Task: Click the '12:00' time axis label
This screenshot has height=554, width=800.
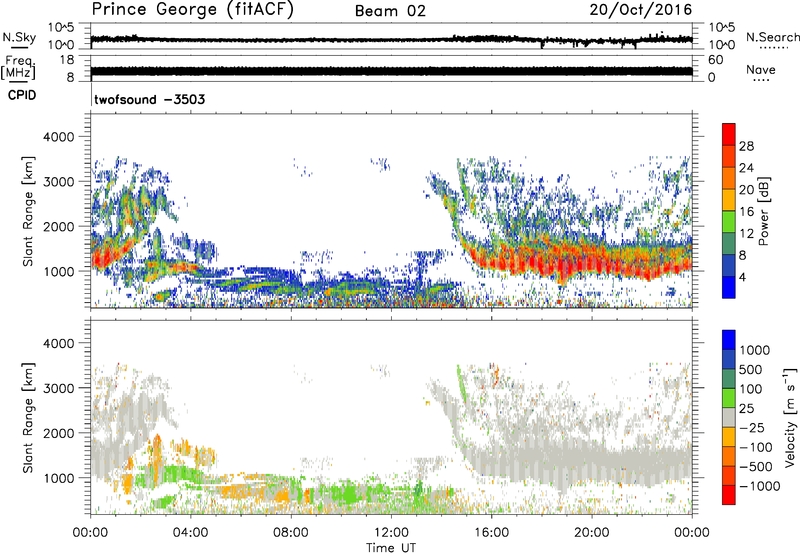Action: [391, 533]
